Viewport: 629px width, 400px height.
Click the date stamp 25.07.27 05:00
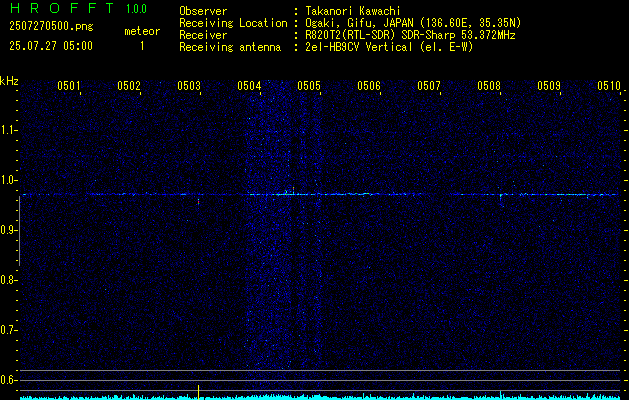51,46
